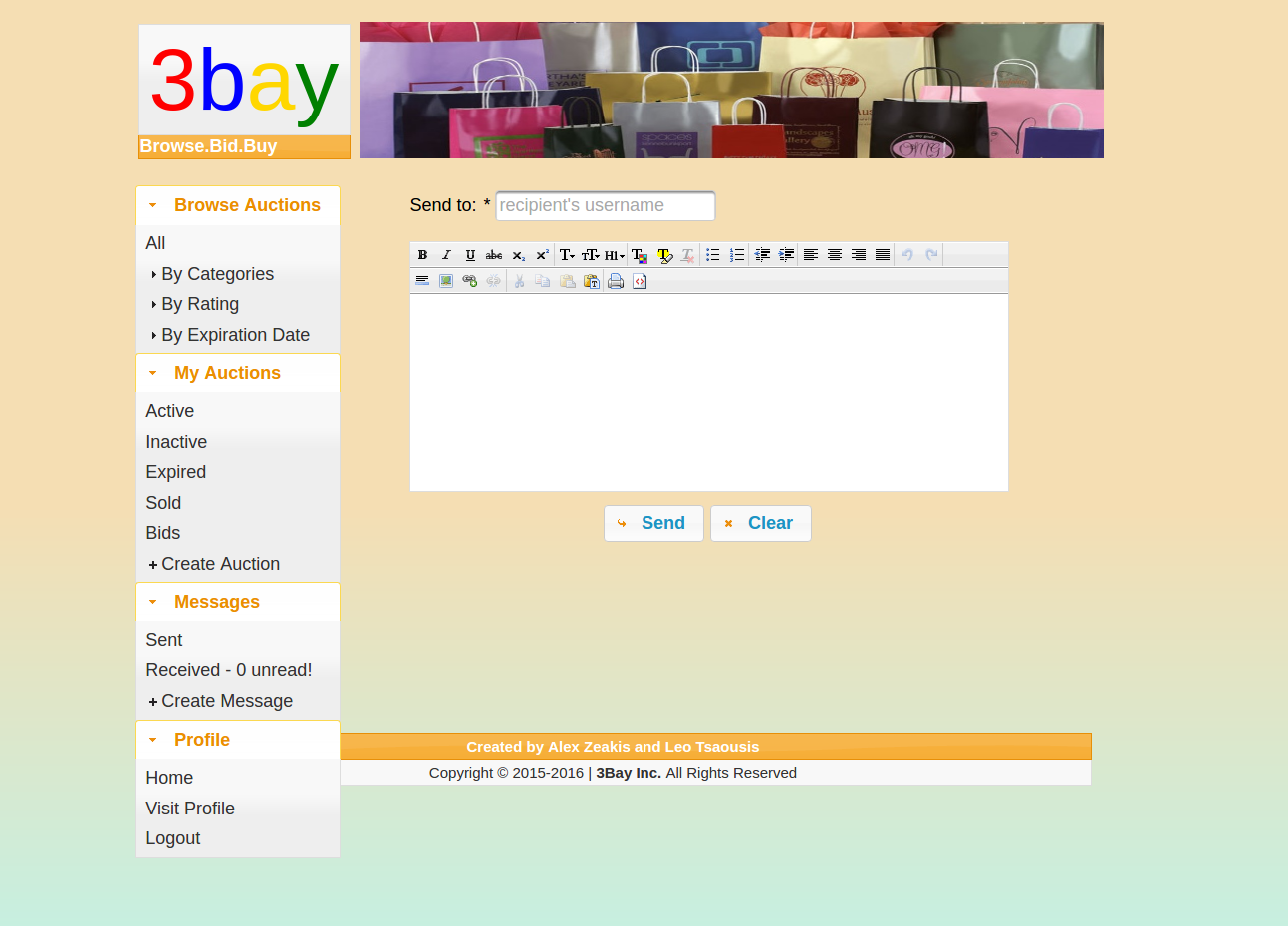This screenshot has height=926, width=1288.
Task: Toggle underline formatting in editor
Action: 470,255
